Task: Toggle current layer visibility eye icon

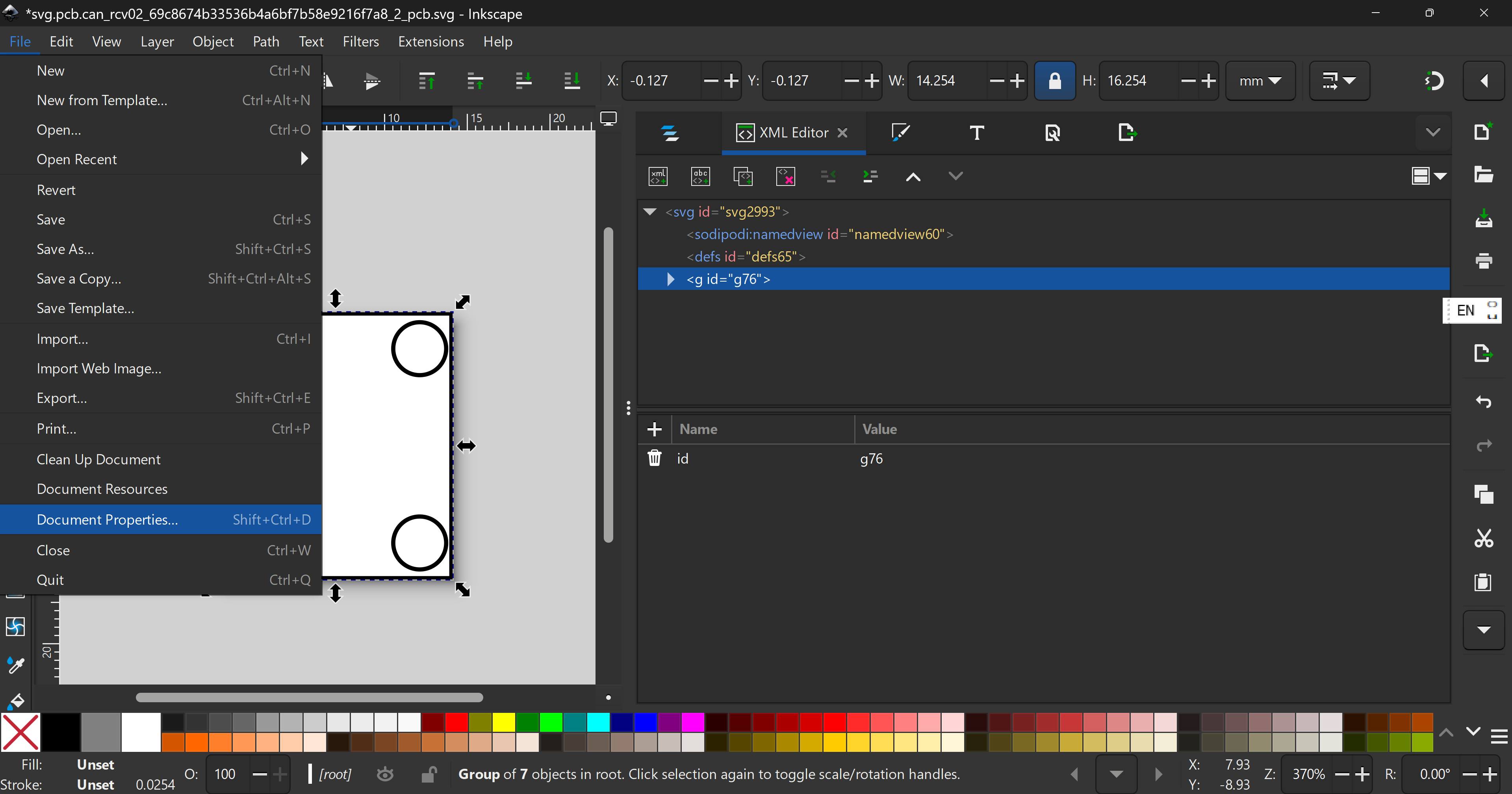Action: [385, 774]
